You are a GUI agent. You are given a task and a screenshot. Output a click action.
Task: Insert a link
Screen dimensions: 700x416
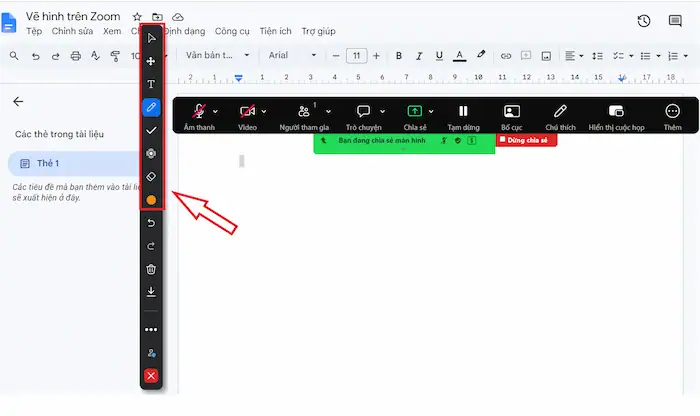pyautogui.click(x=506, y=56)
